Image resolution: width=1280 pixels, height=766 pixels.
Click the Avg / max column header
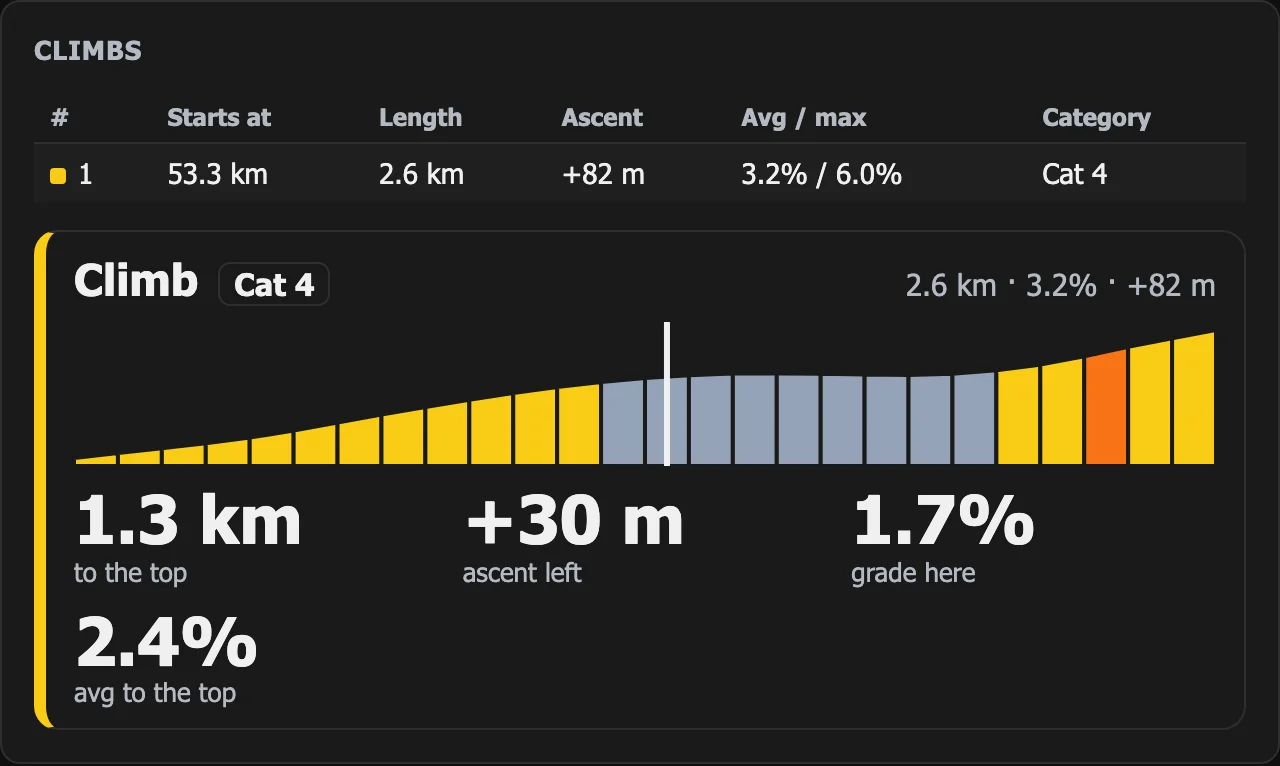click(x=803, y=118)
